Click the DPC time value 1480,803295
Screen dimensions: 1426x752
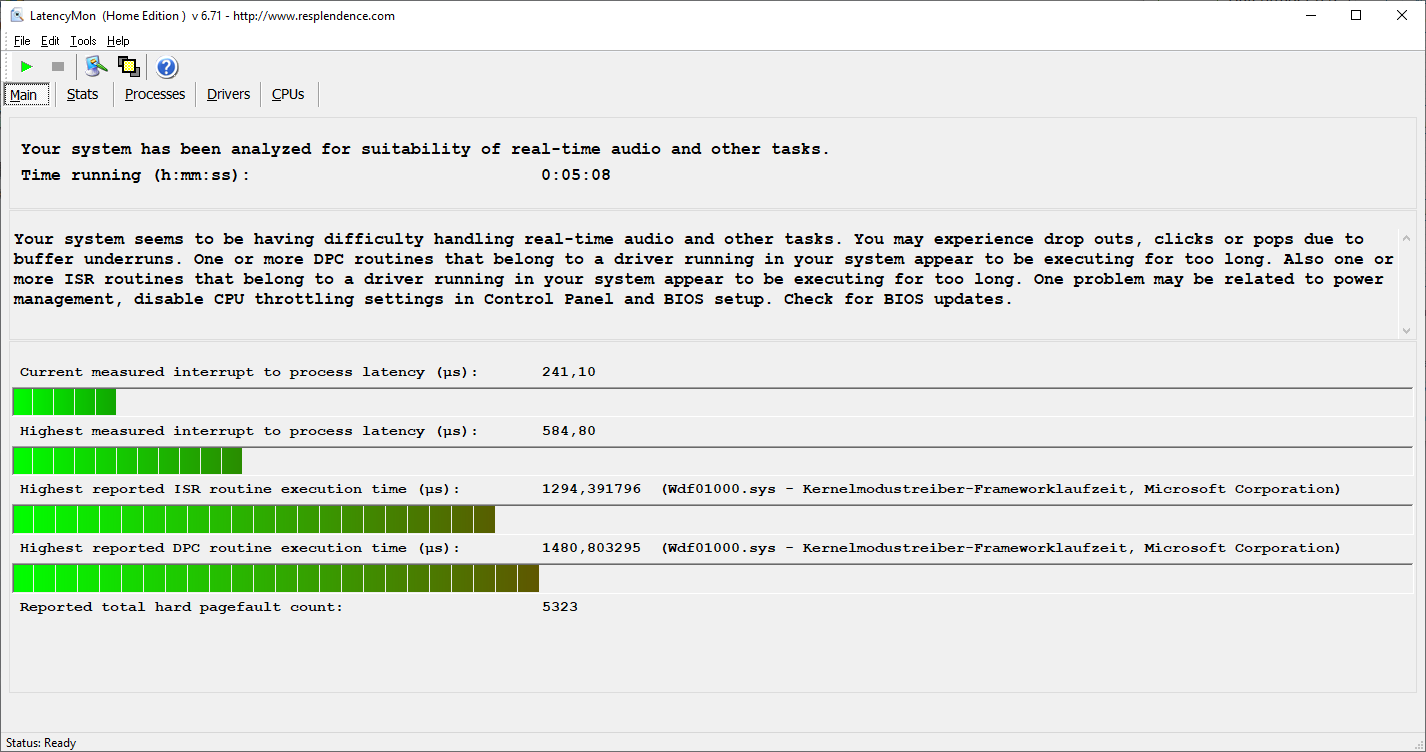click(x=591, y=548)
